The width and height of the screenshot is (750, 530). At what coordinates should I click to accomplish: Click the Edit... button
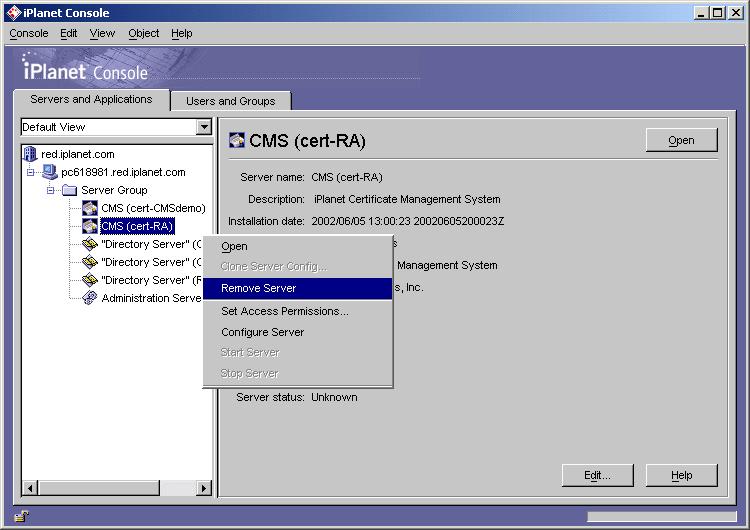[597, 475]
